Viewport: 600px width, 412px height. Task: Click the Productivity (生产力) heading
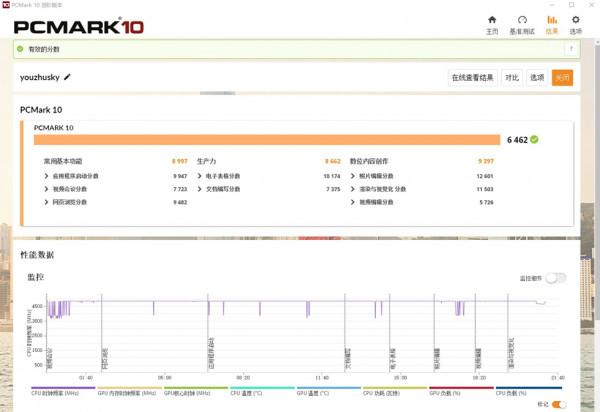pos(207,161)
